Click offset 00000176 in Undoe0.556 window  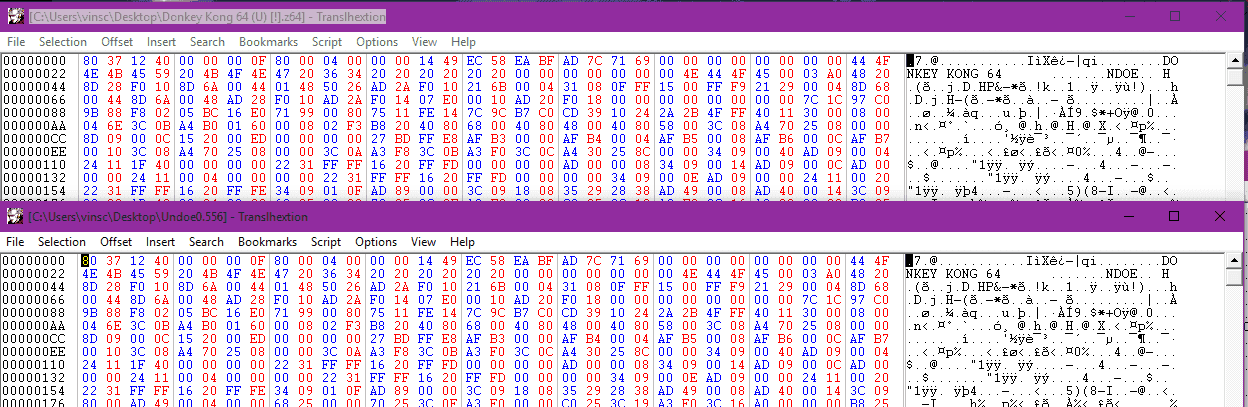pyautogui.click(x=33, y=402)
